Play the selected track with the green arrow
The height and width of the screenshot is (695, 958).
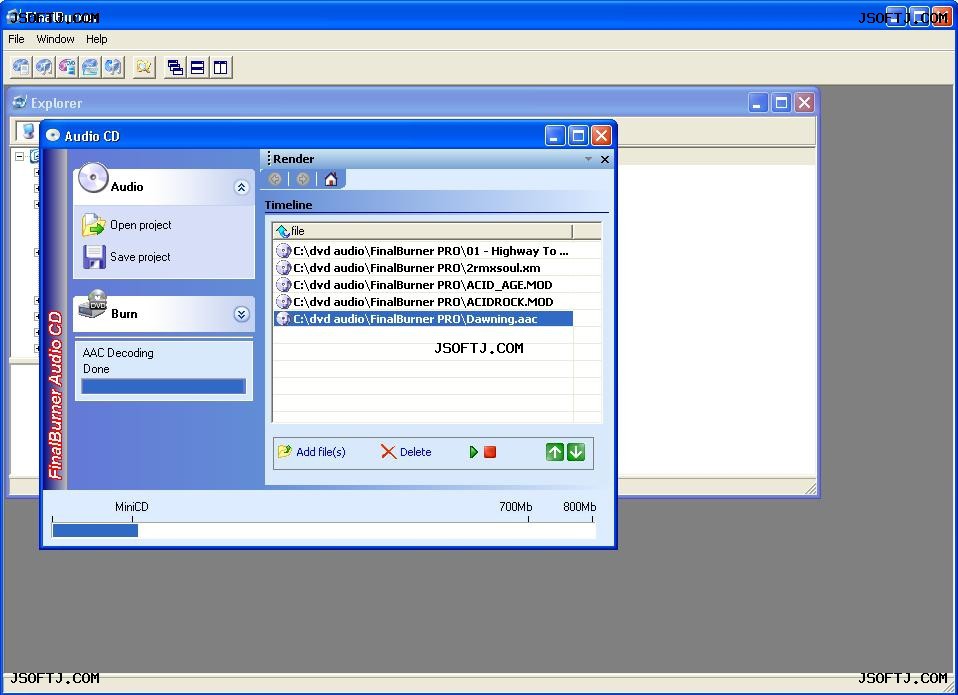point(474,452)
